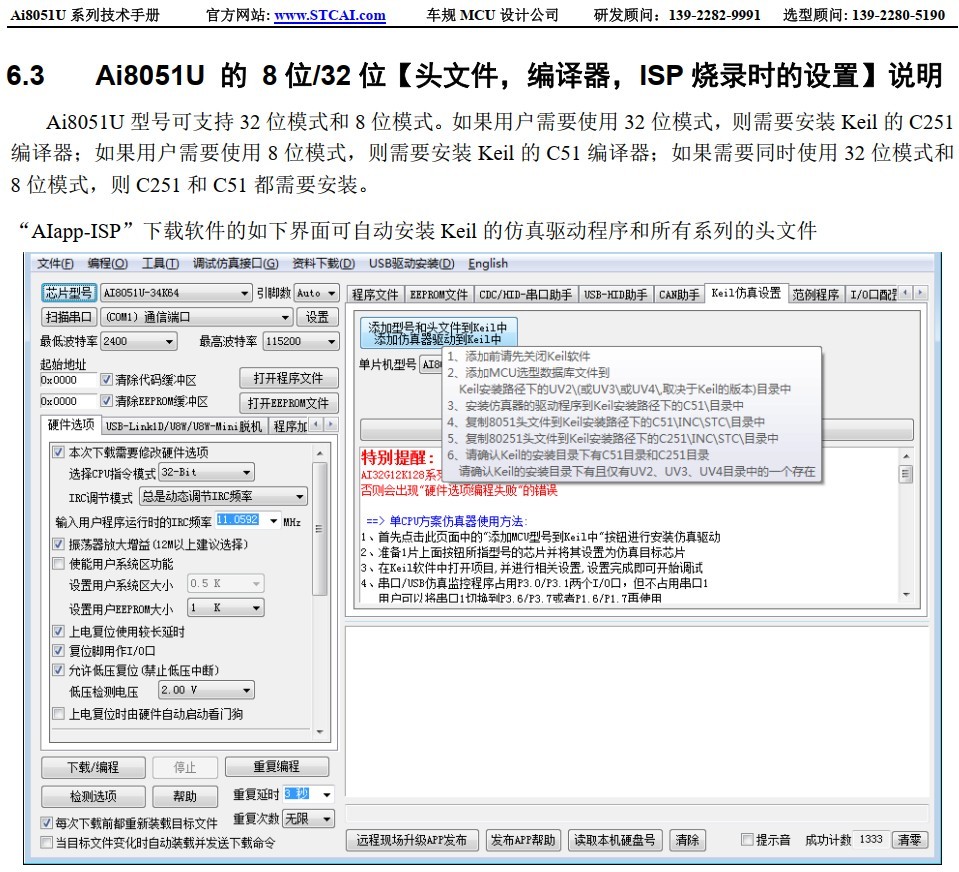Toggle 允许低压复位(禁止低压中断) checkbox
959x872 pixels.
[x=58, y=670]
